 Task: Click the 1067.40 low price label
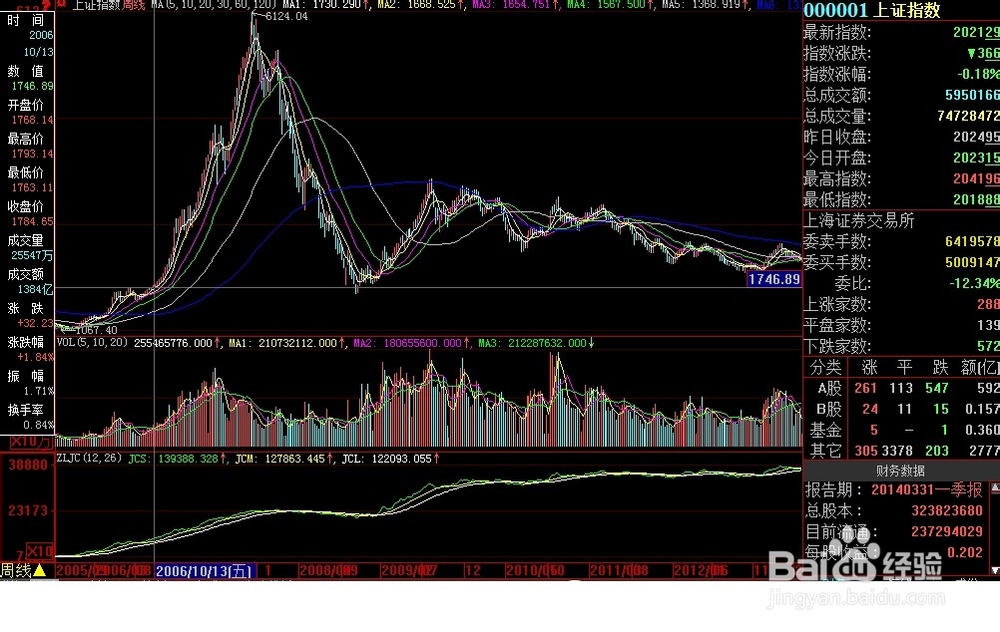96,330
